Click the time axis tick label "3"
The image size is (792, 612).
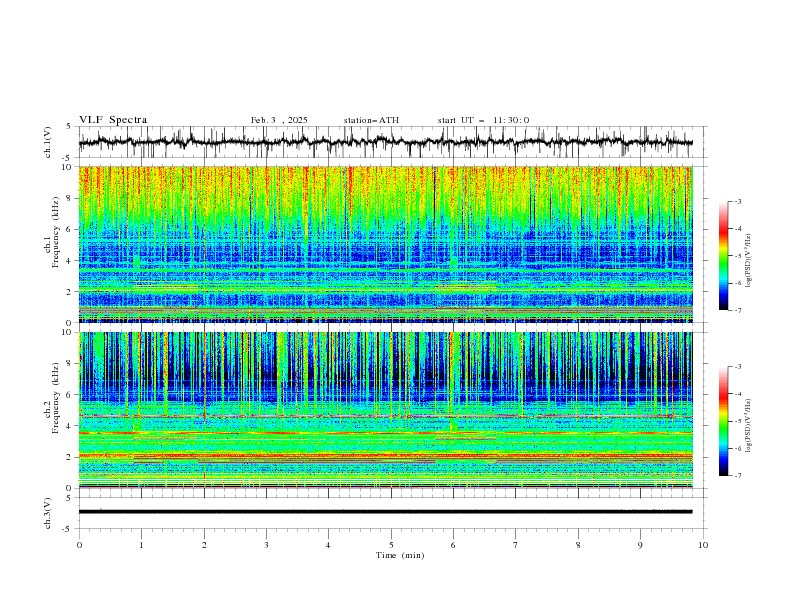266,545
